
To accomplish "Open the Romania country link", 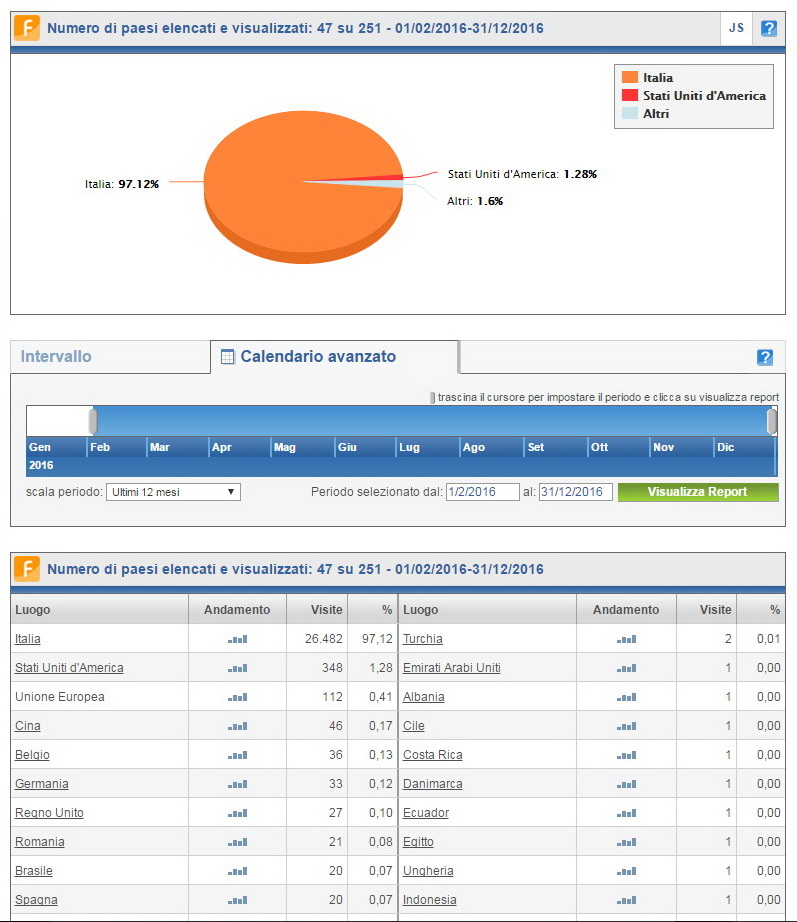I will 39,842.
